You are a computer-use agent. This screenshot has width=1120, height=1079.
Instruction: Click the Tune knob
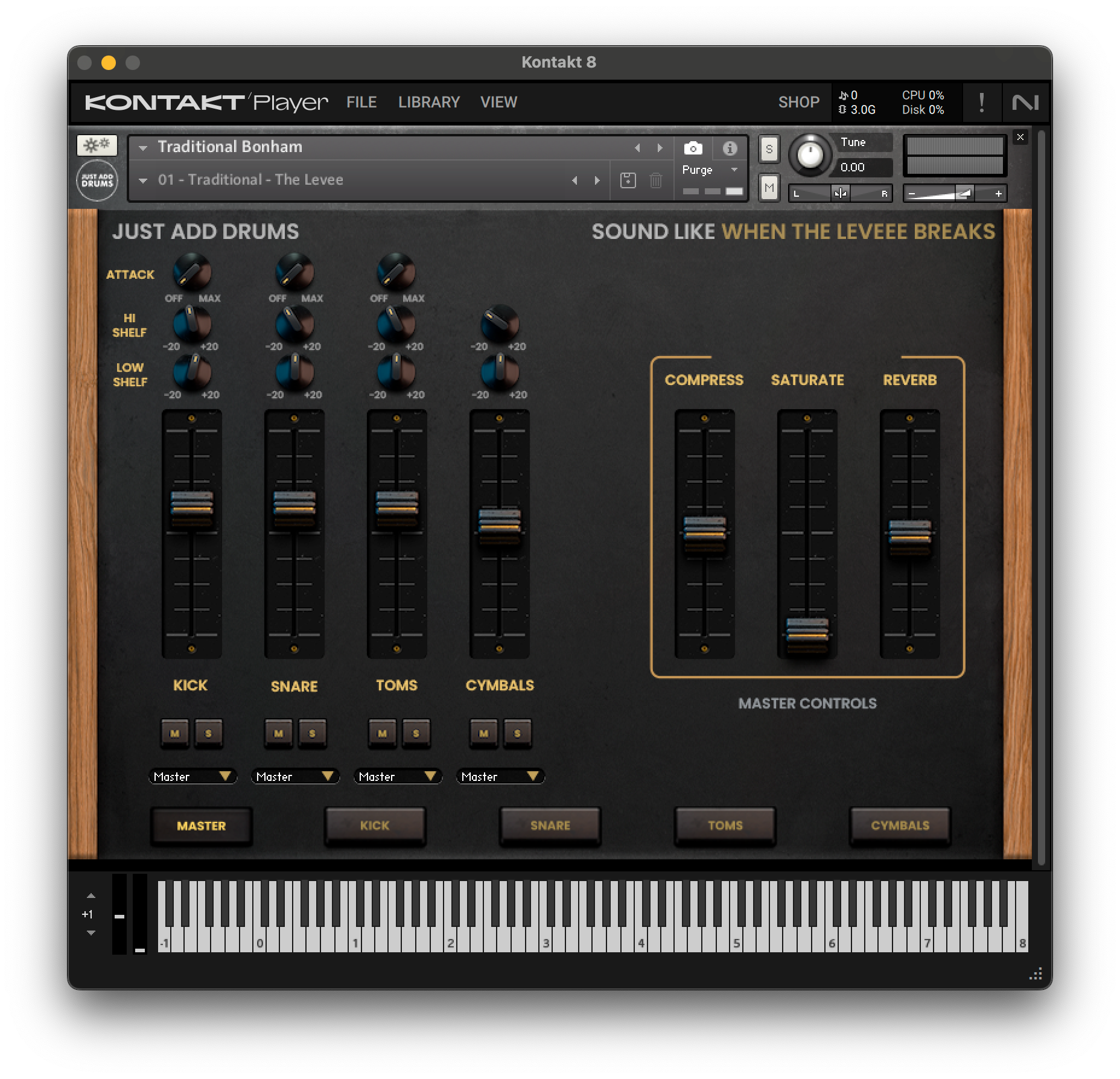[810, 154]
